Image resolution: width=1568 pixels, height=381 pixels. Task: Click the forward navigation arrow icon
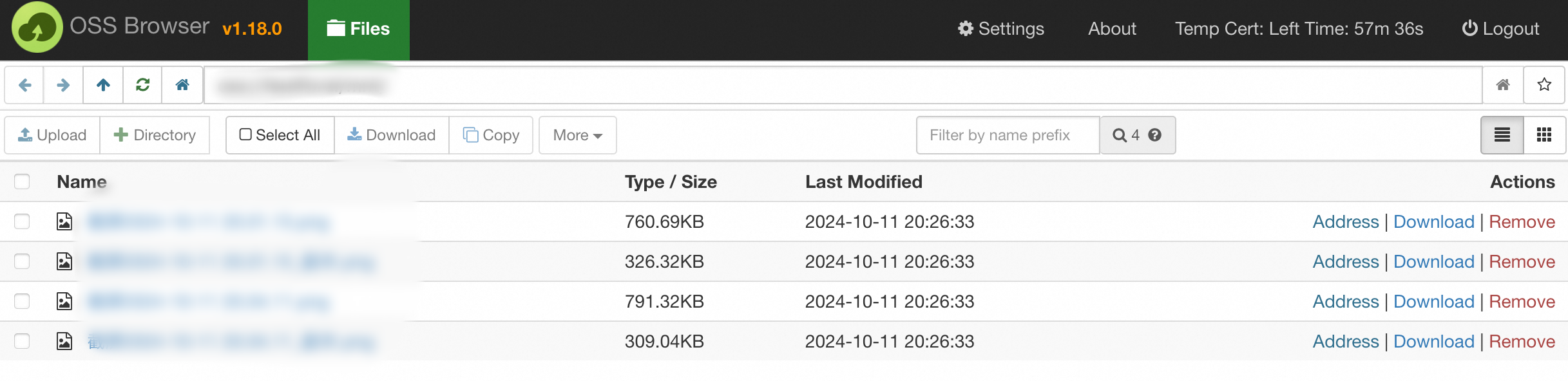tap(63, 85)
